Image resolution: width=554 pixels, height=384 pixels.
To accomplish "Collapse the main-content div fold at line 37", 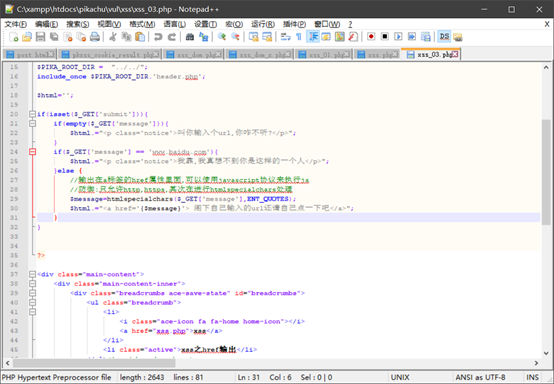I will [33, 274].
